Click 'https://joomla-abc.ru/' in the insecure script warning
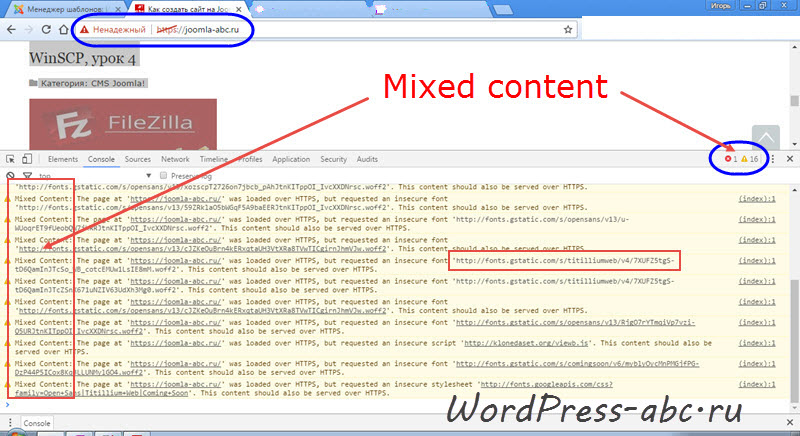 pyautogui.click(x=176, y=343)
